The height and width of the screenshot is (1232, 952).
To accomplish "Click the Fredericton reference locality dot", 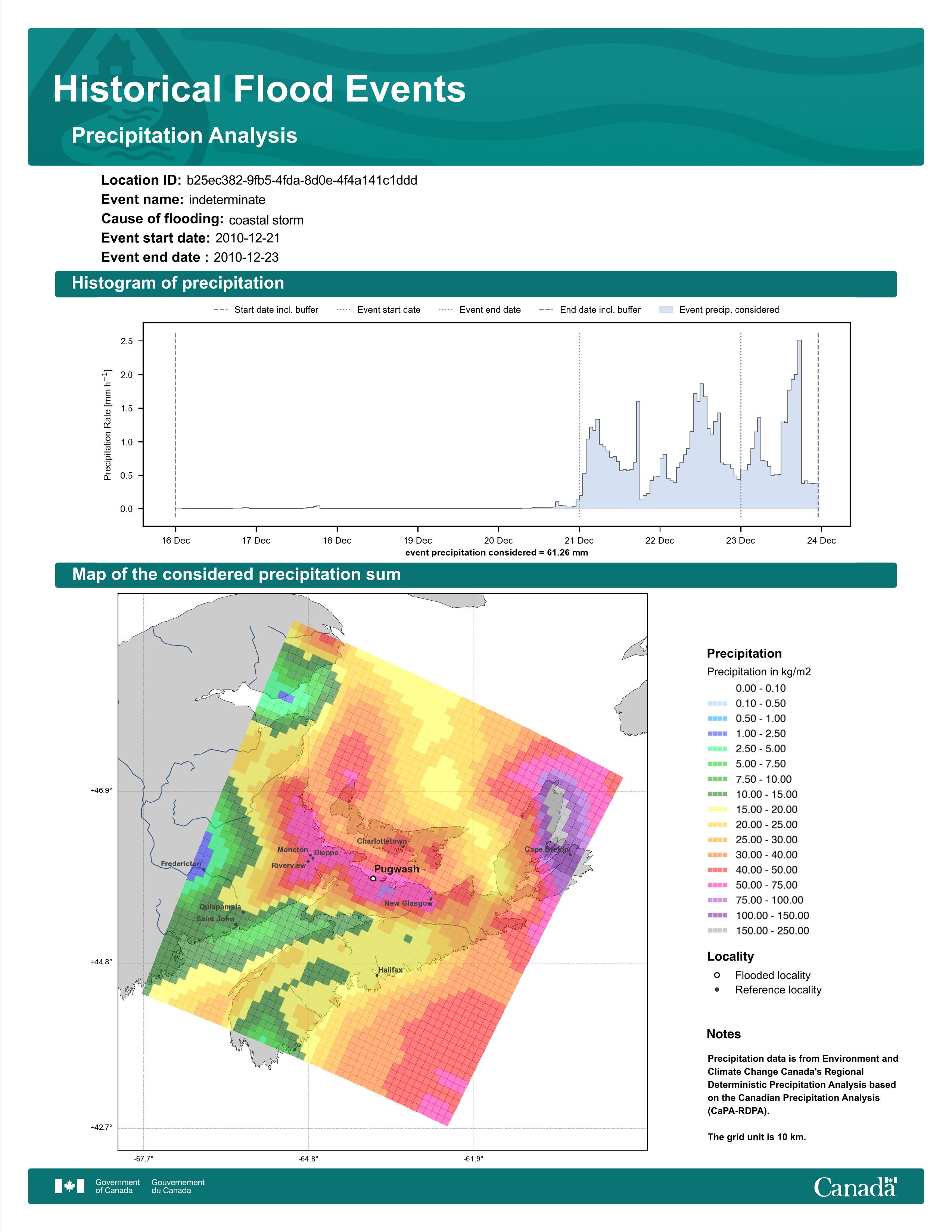I will (203, 869).
